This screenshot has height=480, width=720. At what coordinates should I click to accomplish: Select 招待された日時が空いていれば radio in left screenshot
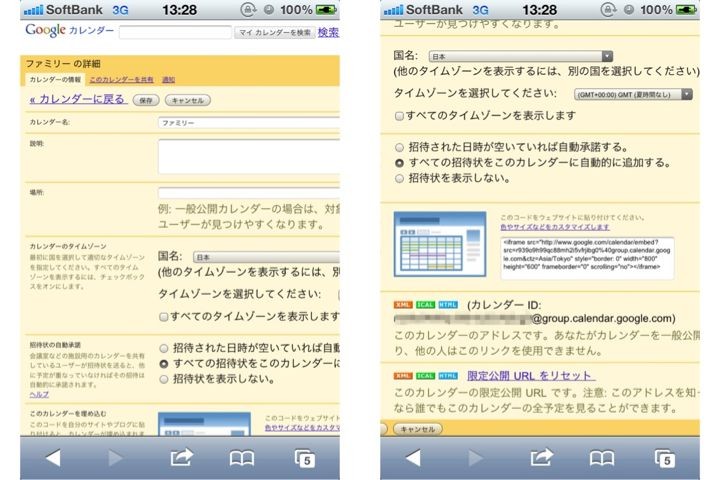pos(163,348)
